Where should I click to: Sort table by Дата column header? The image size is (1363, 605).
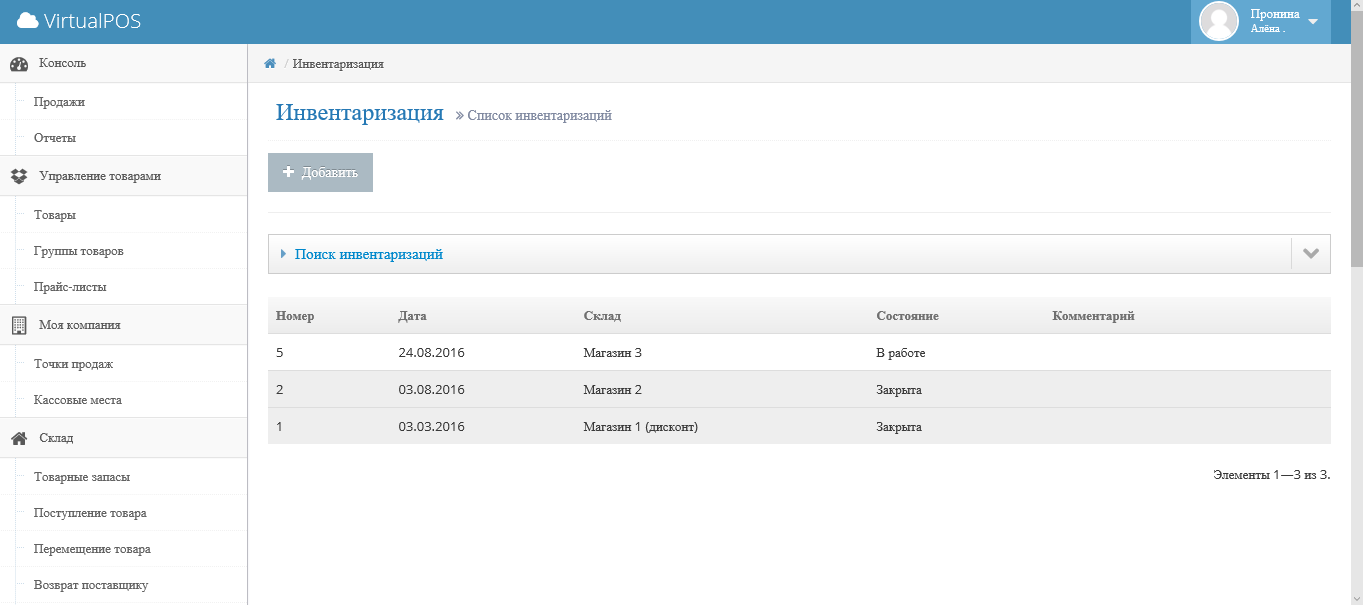coord(412,316)
